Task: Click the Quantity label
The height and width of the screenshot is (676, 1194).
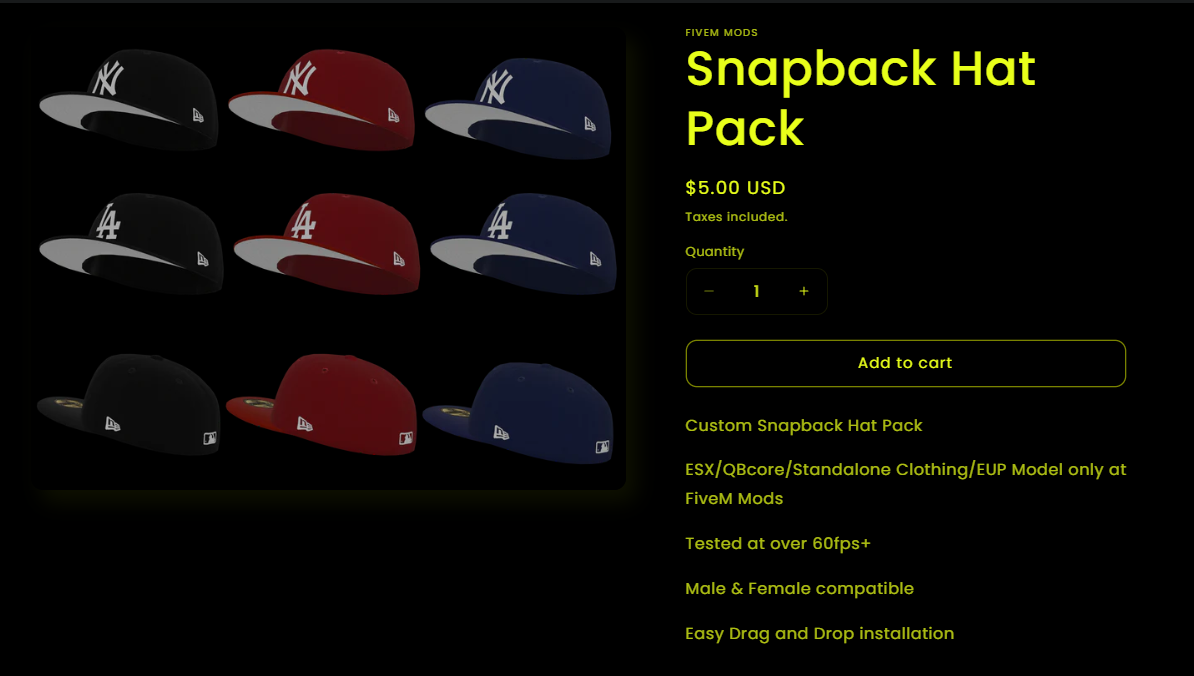Action: 714,252
